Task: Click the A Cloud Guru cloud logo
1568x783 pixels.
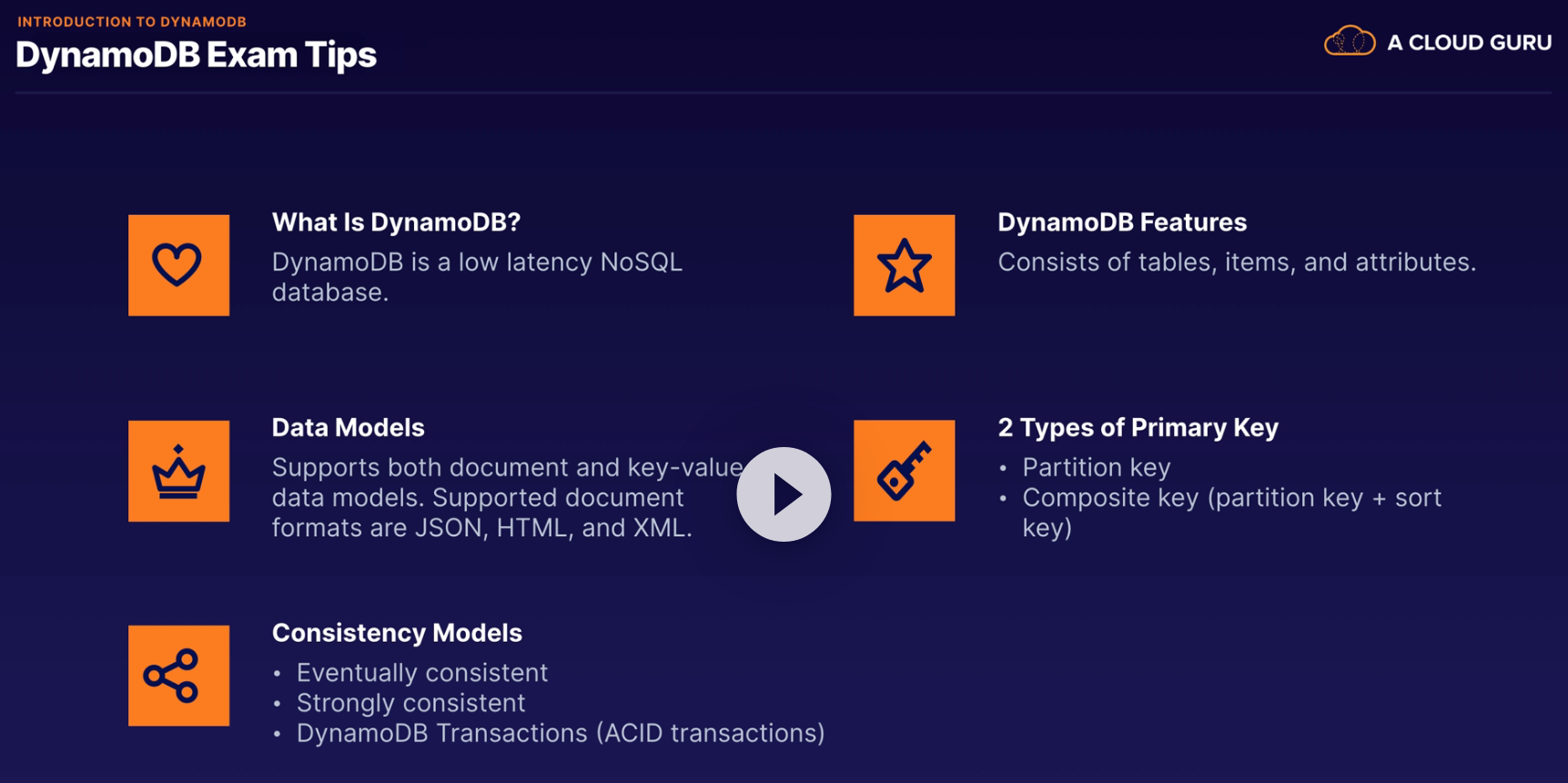Action: pyautogui.click(x=1349, y=42)
